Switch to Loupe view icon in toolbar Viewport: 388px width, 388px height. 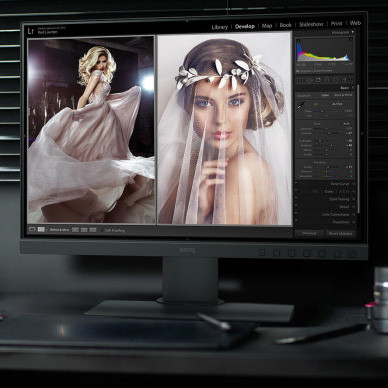pyautogui.click(x=32, y=229)
